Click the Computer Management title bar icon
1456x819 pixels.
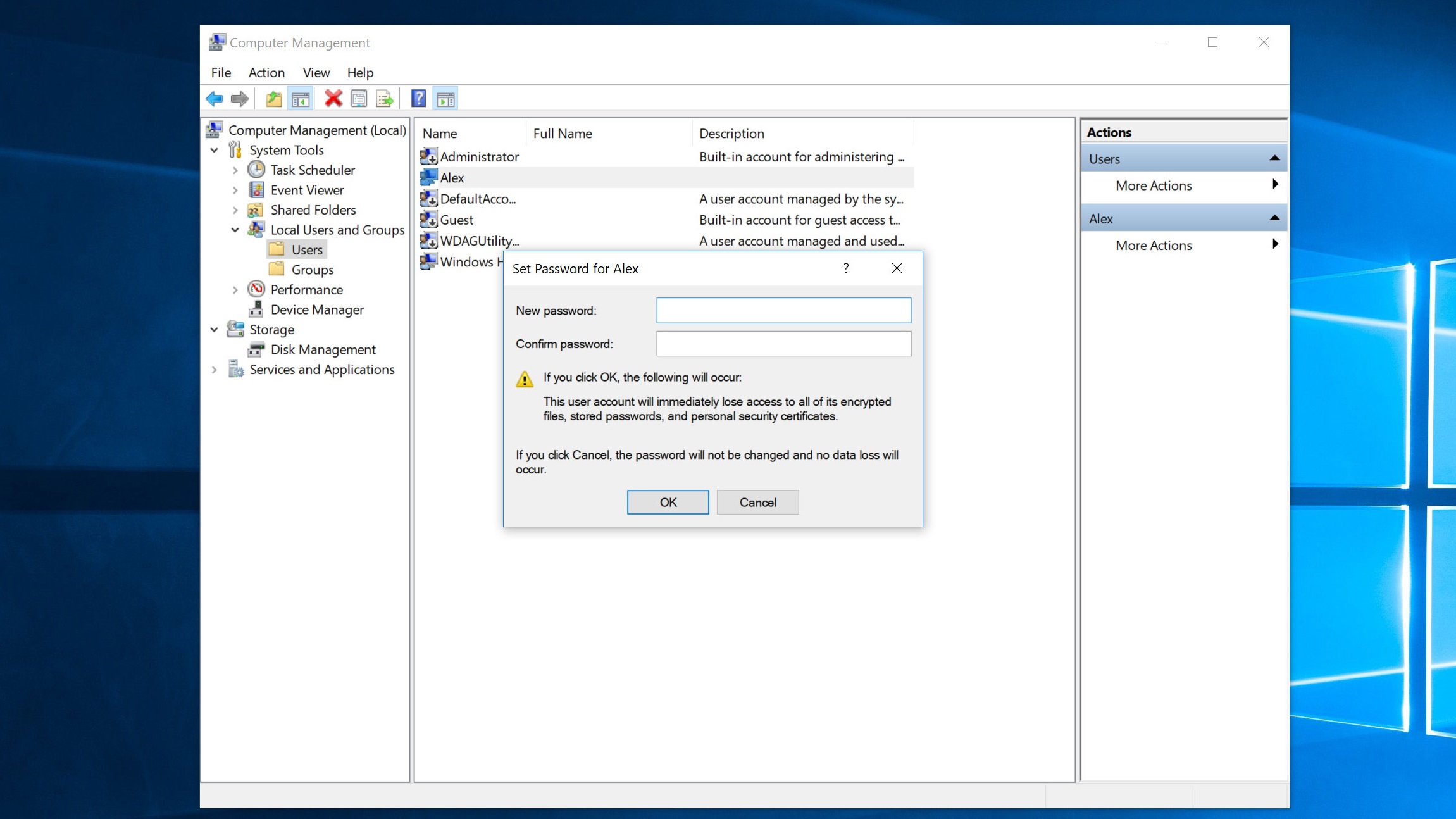[x=217, y=42]
